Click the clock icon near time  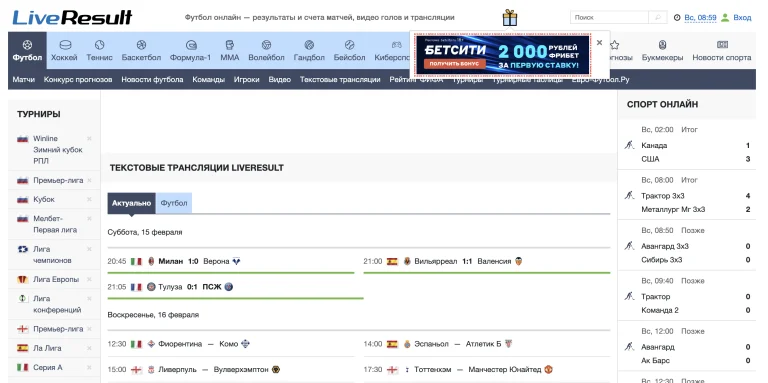click(677, 18)
